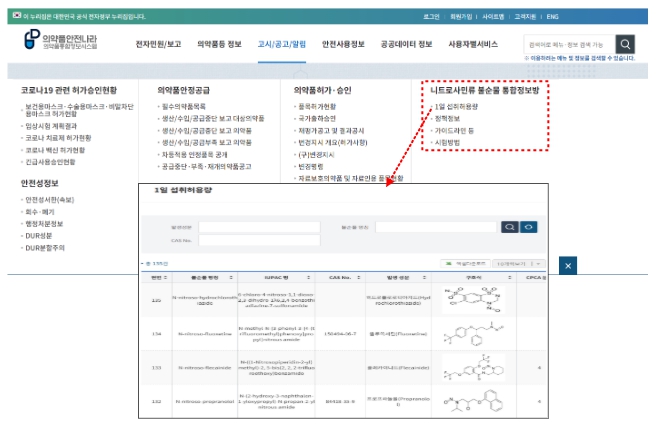Click the 발생성분 input field
The width and height of the screenshot is (656, 430).
259,227
